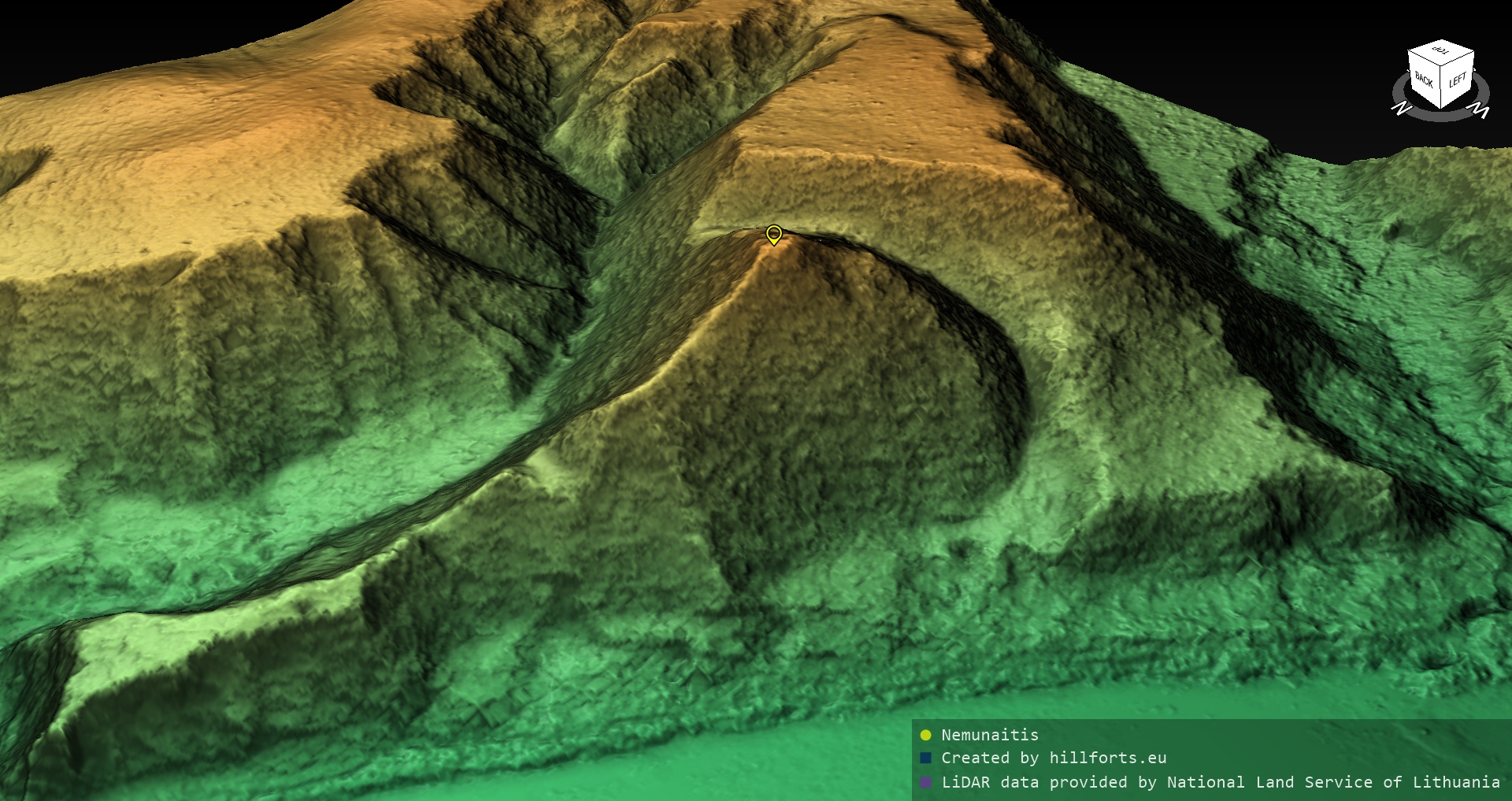Select the BACK face of the view cube
The image size is (1512, 801).
tap(1424, 79)
